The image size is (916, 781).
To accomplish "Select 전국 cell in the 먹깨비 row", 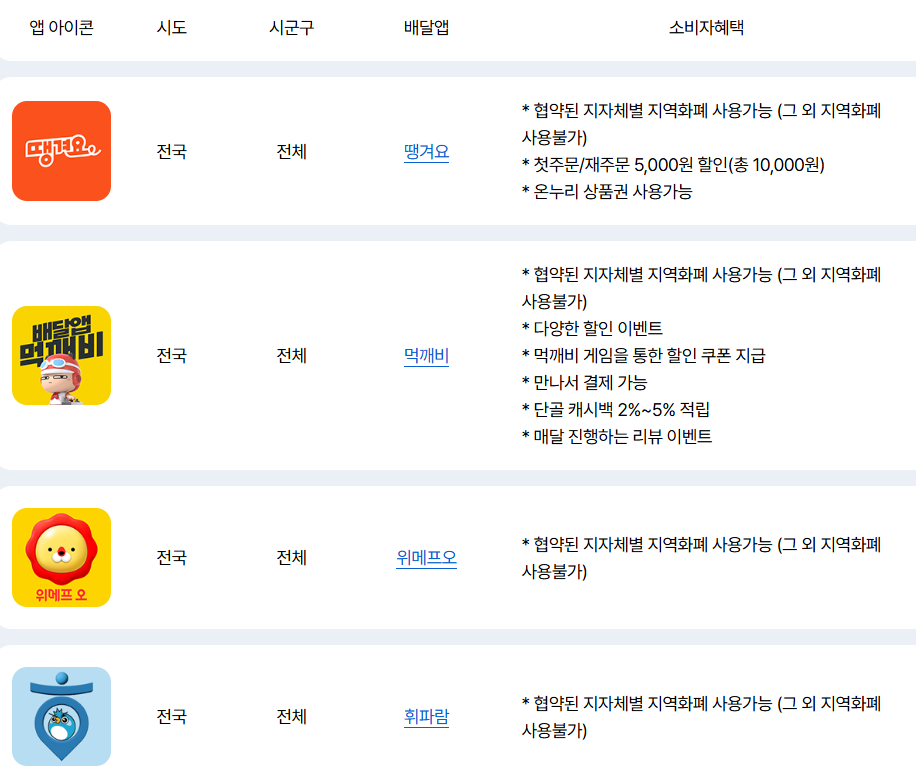I will tap(171, 355).
